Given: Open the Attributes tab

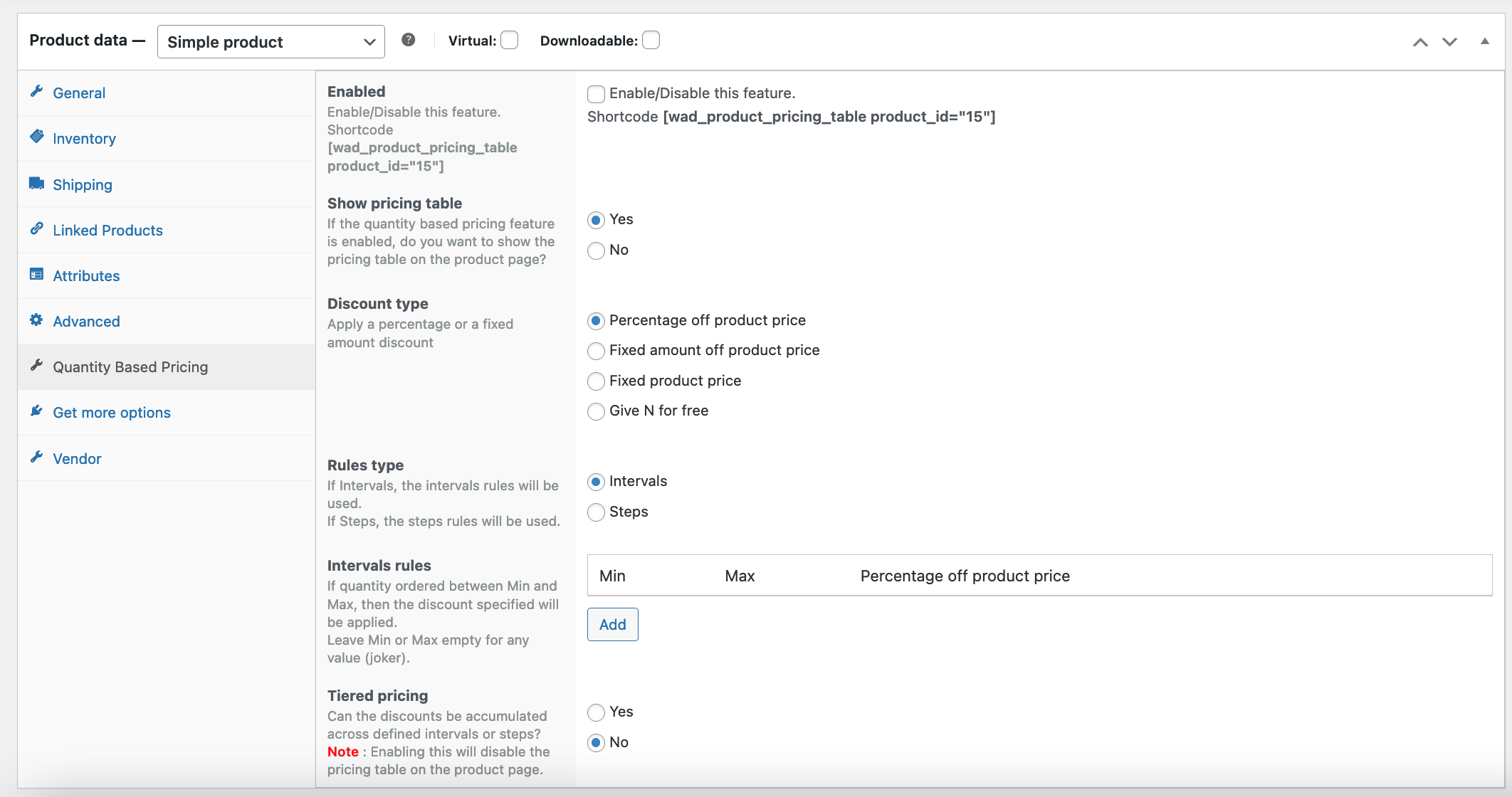Looking at the screenshot, I should pyautogui.click(x=167, y=275).
